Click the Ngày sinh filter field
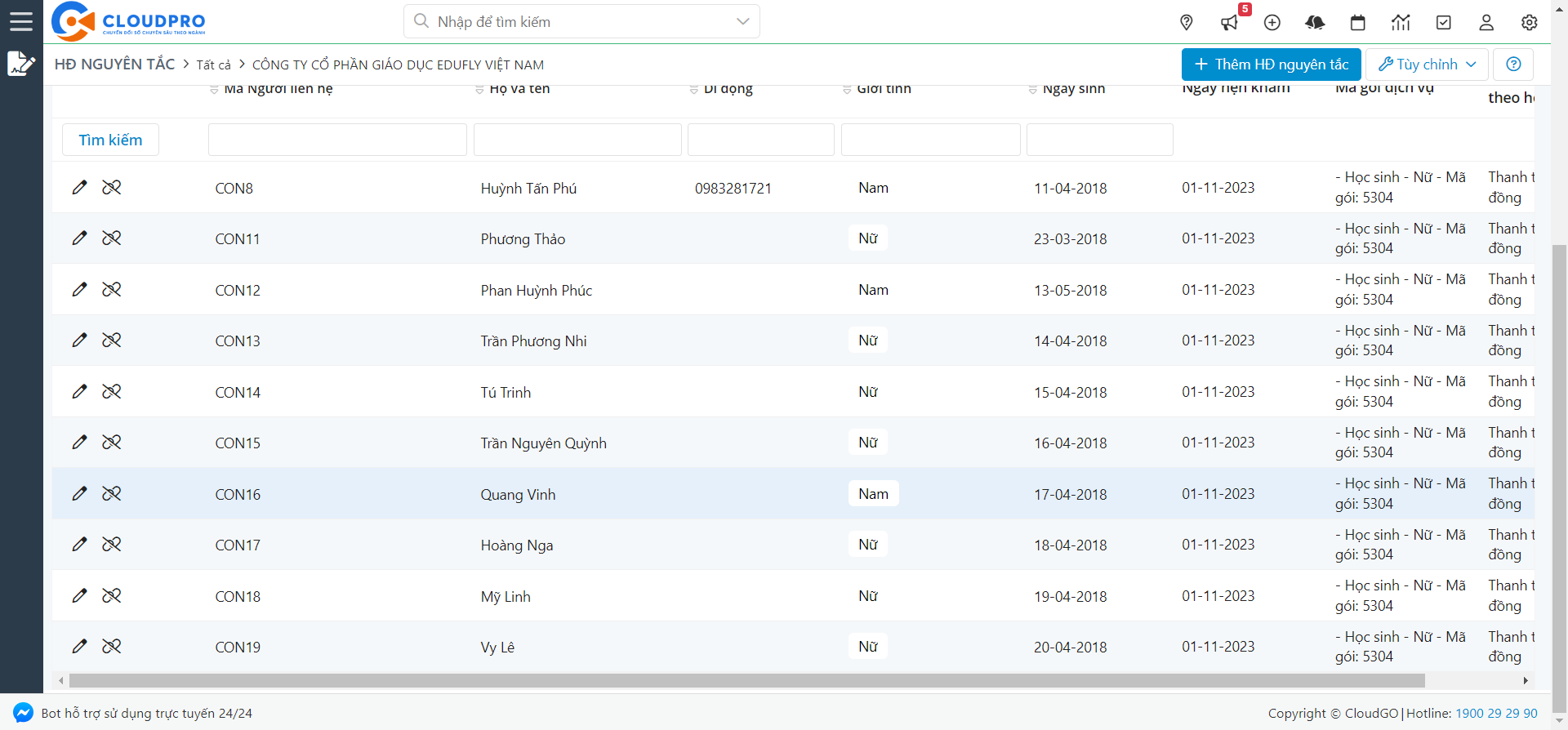The width and height of the screenshot is (1568, 730). coord(1100,140)
